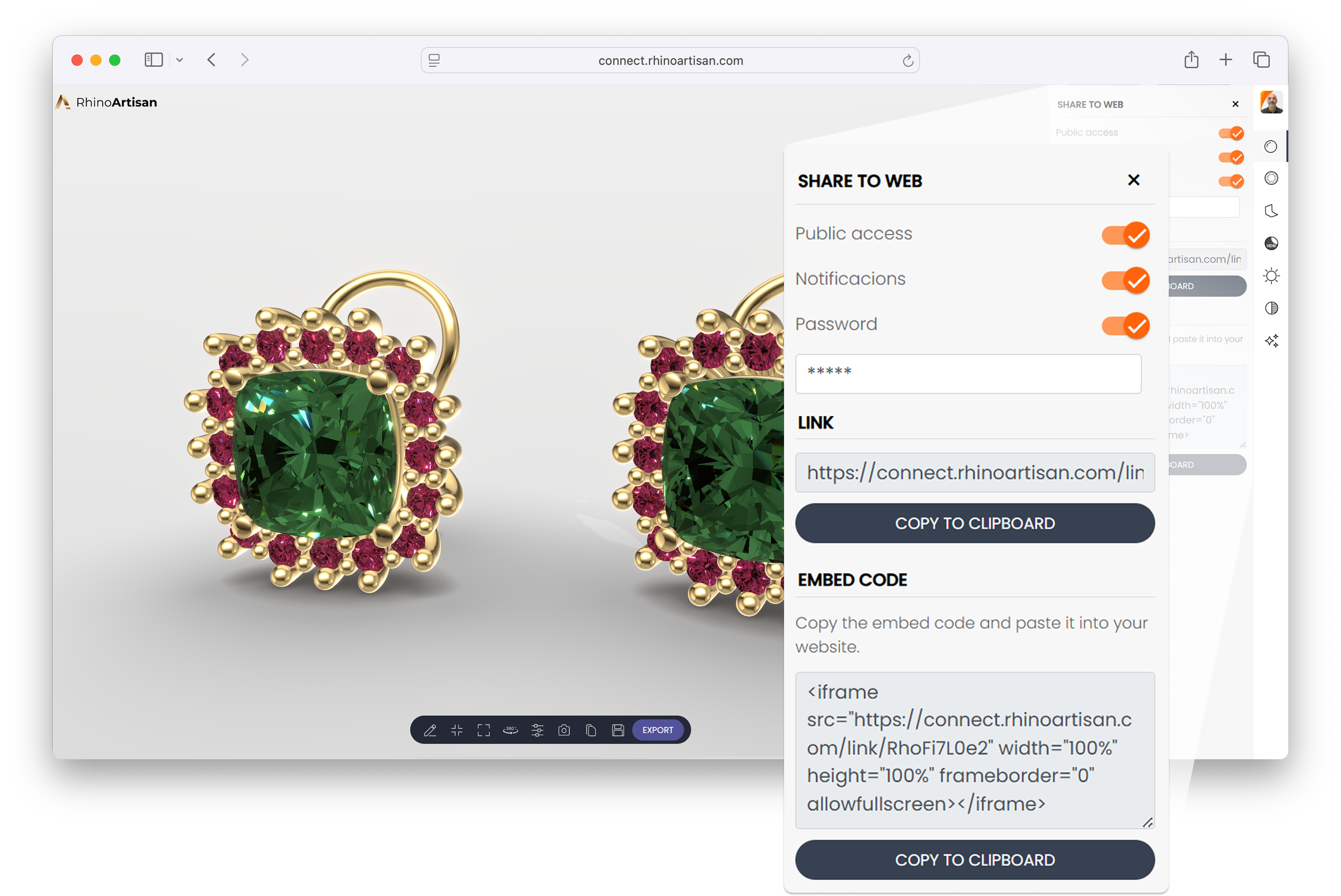Open the faceted gem panel in right sidebar
1341x896 pixels.
coord(1271,179)
